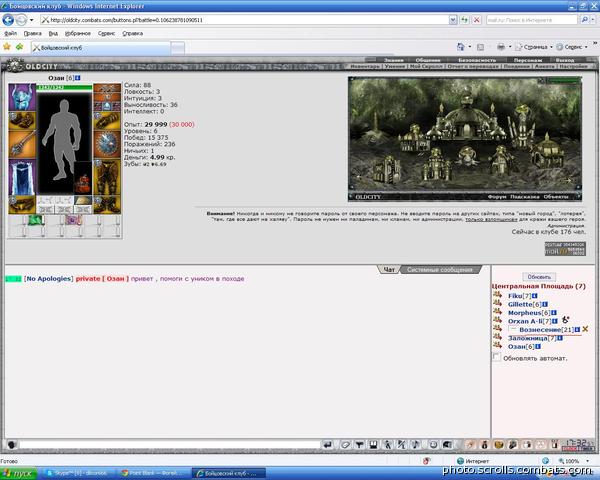The image size is (600, 480).
Task: Click the round shield slot
Action: tap(107, 144)
